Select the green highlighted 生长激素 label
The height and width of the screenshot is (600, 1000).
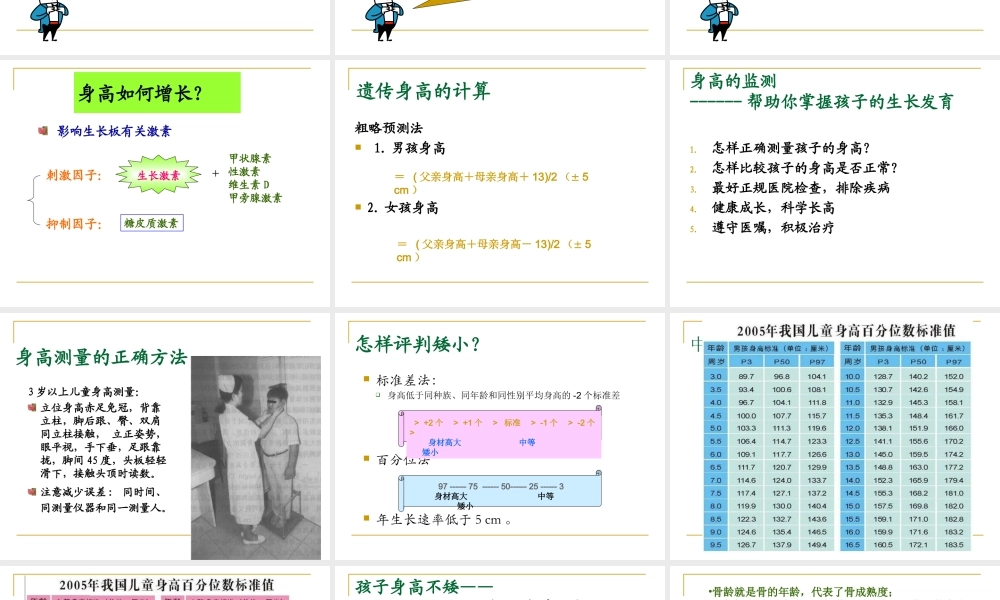pyautogui.click(x=157, y=172)
